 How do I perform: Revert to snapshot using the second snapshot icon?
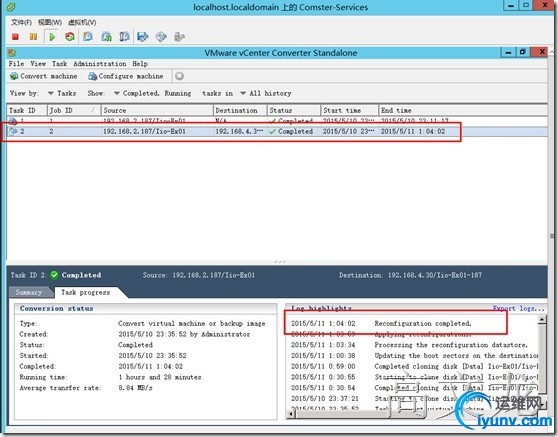[x=106, y=37]
